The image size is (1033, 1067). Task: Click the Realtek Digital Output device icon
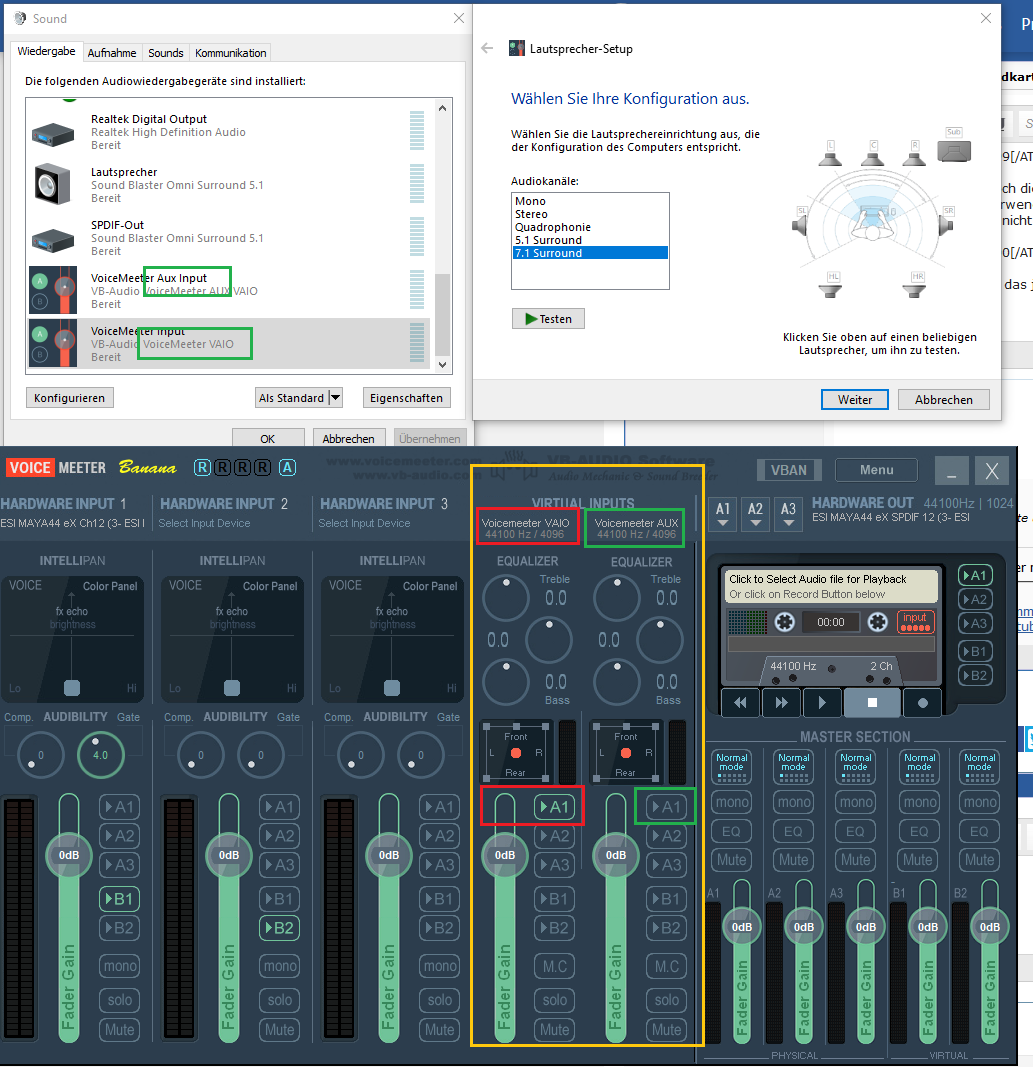[52, 133]
